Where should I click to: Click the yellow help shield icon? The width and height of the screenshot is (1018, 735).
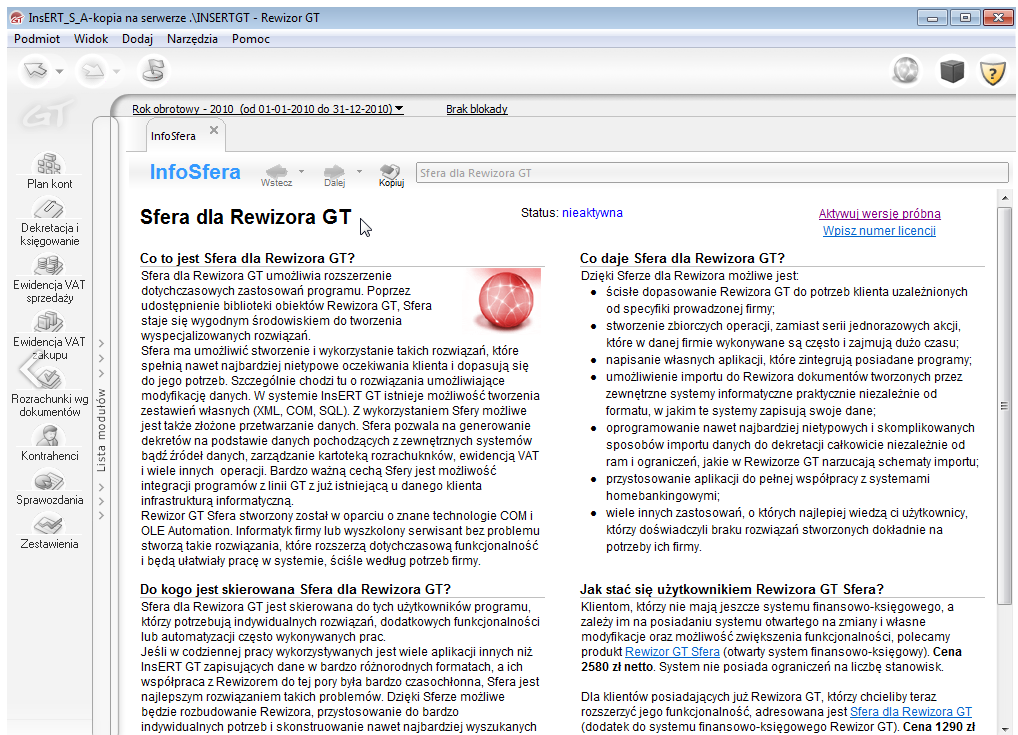[x=991, y=71]
